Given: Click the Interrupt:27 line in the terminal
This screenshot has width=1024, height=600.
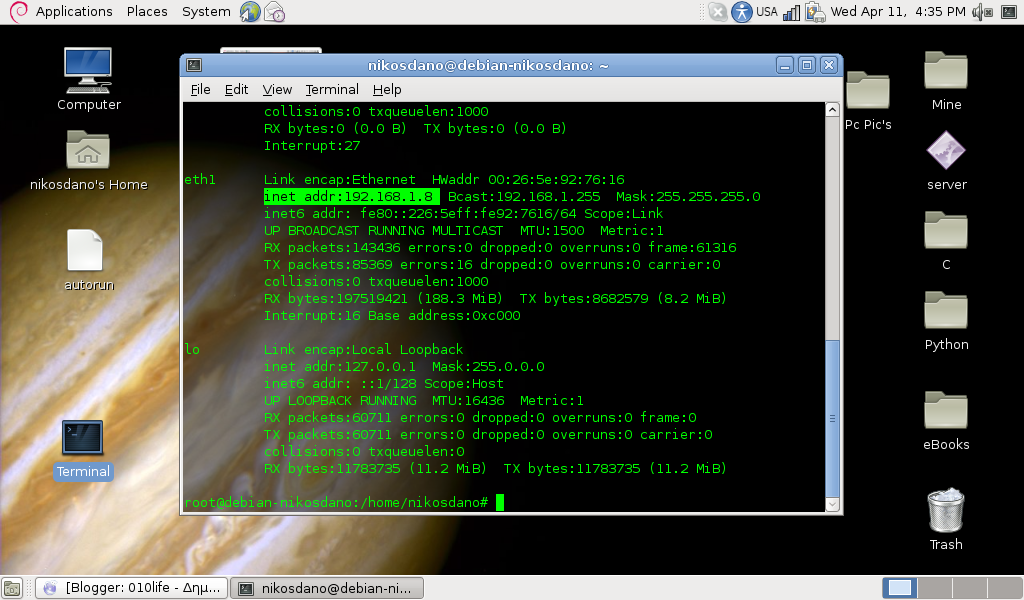Looking at the screenshot, I should point(312,146).
